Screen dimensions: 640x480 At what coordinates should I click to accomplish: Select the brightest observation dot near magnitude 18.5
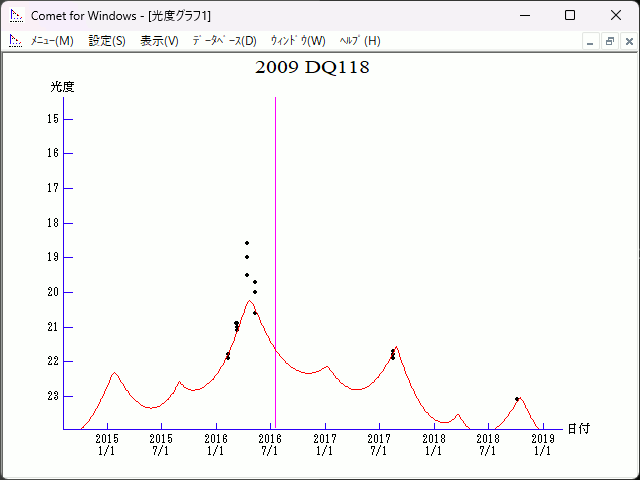click(247, 243)
